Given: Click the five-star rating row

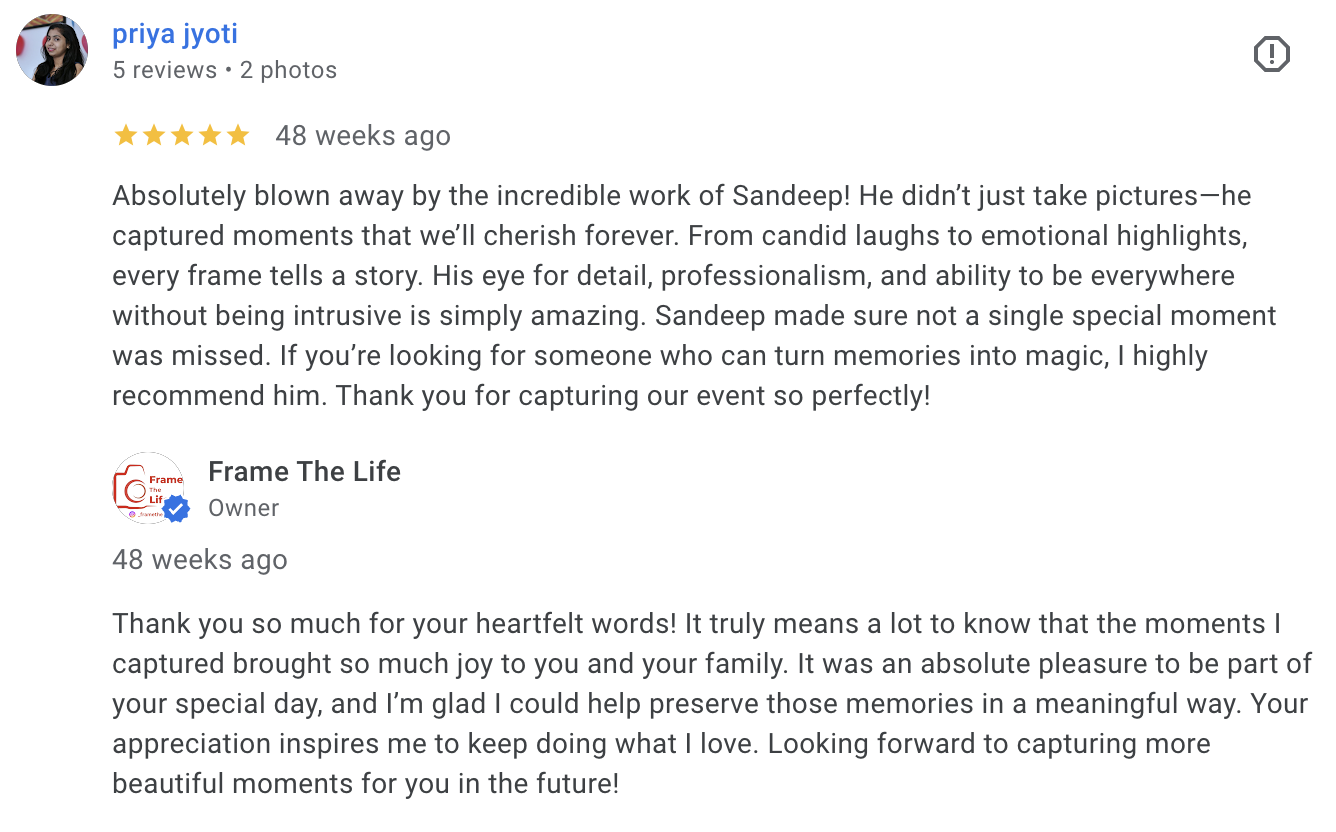Looking at the screenshot, I should (183, 135).
